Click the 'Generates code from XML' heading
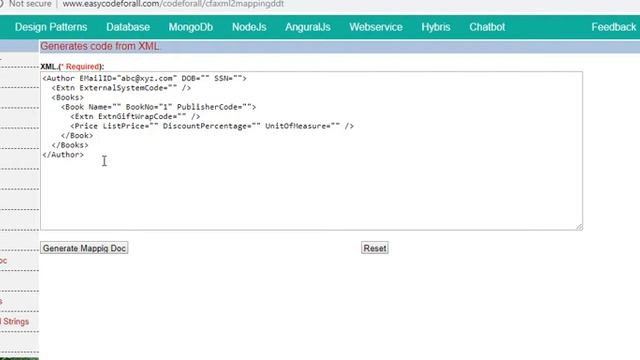This screenshot has height=360, width=640. [x=100, y=46]
